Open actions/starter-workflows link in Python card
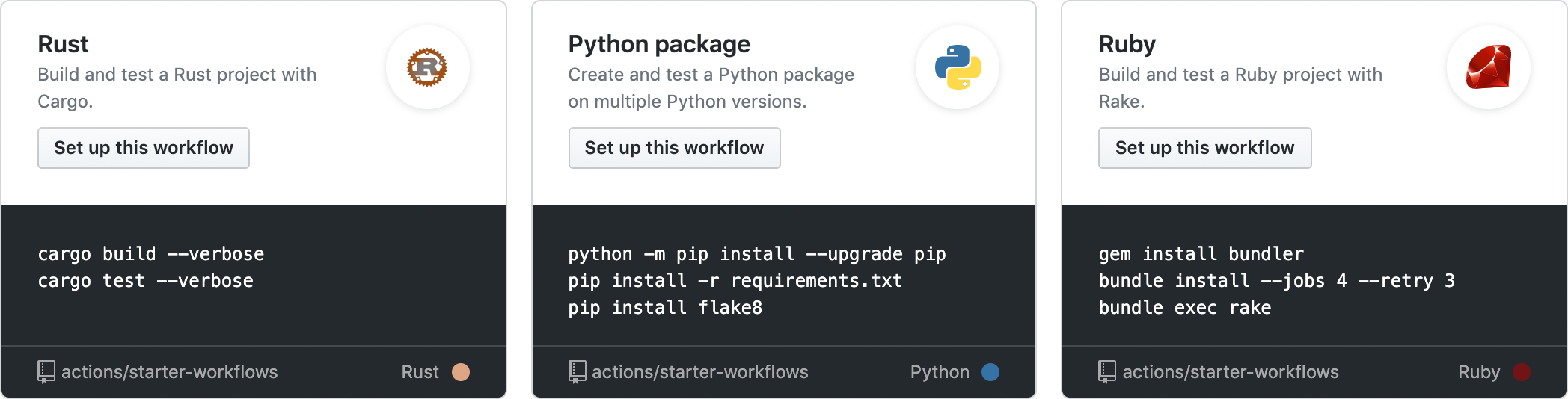The height and width of the screenshot is (399, 1568). click(x=699, y=372)
